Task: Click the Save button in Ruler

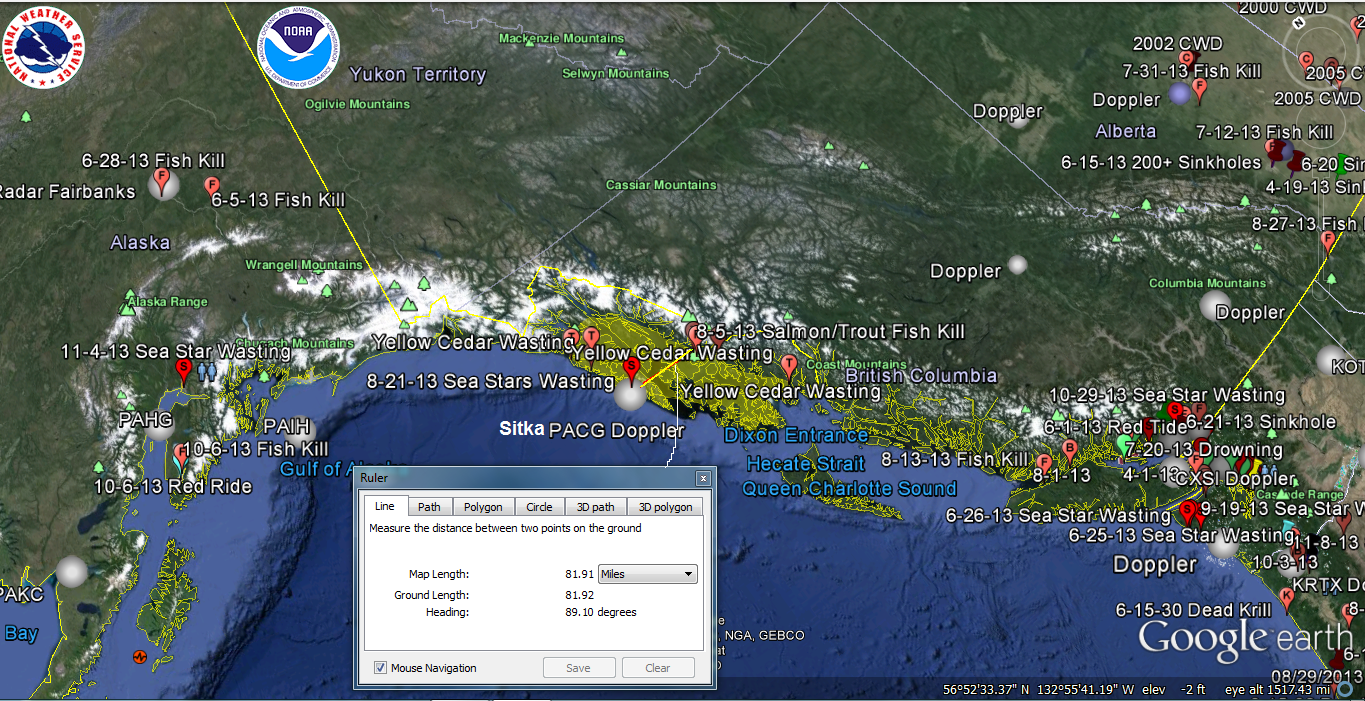Action: click(x=578, y=668)
